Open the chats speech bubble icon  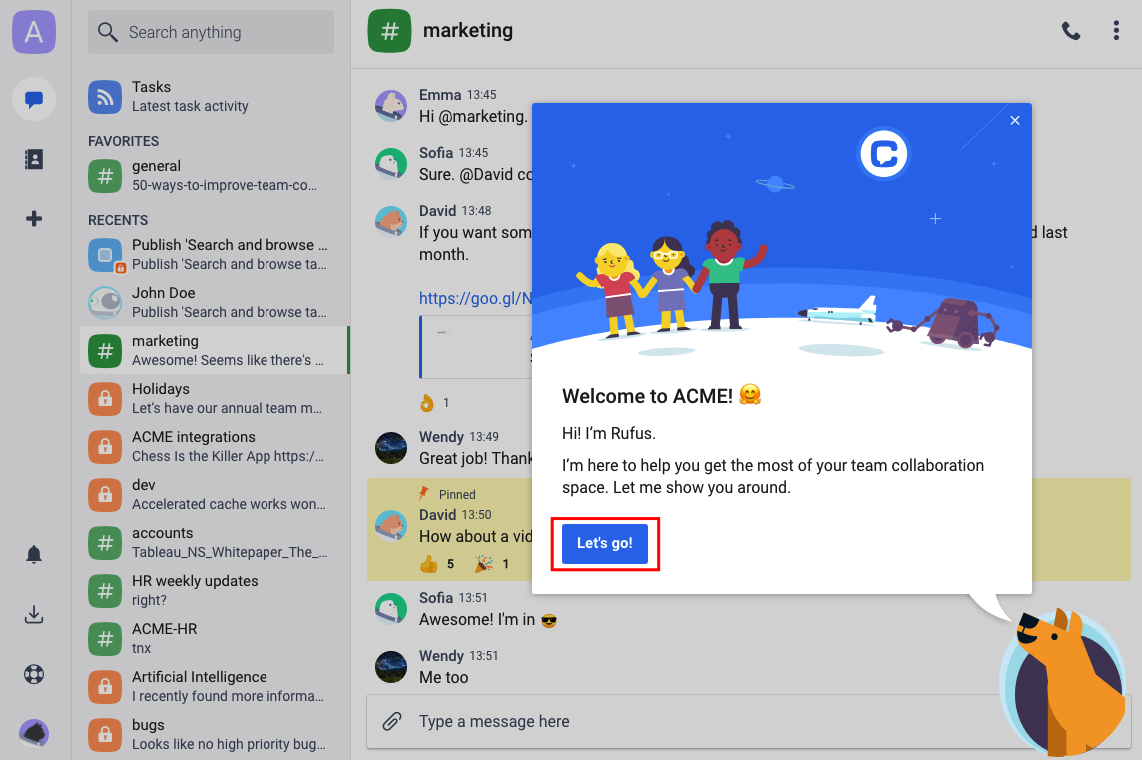click(x=34, y=99)
